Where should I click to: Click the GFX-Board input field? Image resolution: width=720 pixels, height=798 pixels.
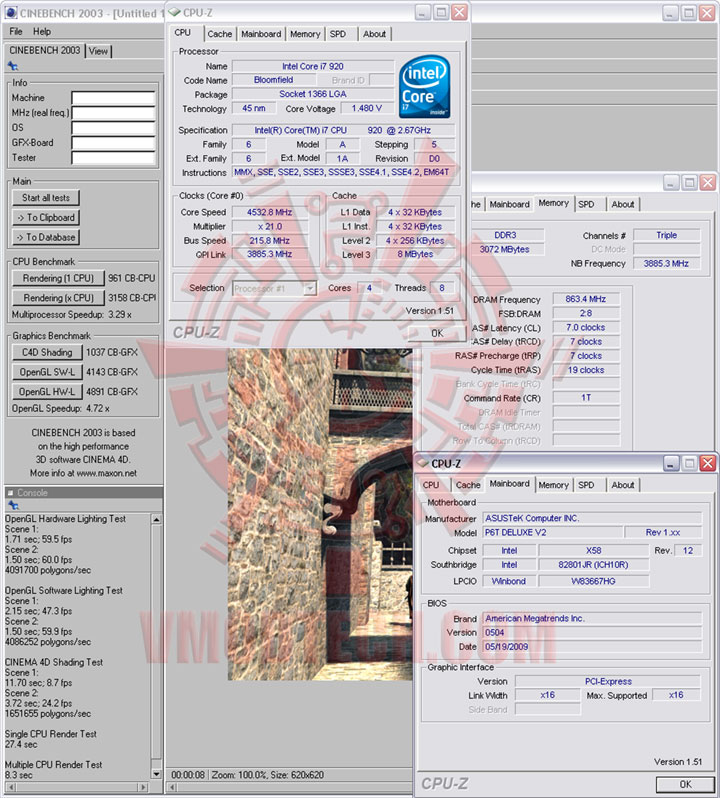pos(113,143)
